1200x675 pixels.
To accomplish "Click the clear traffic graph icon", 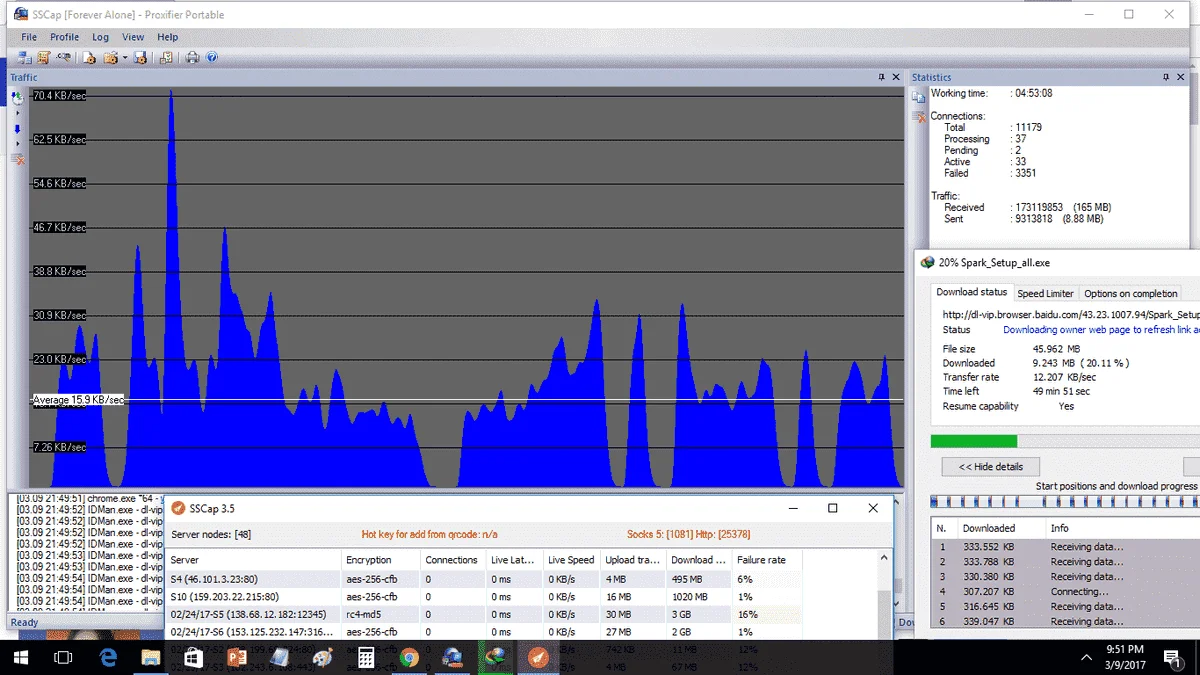I will tap(18, 160).
